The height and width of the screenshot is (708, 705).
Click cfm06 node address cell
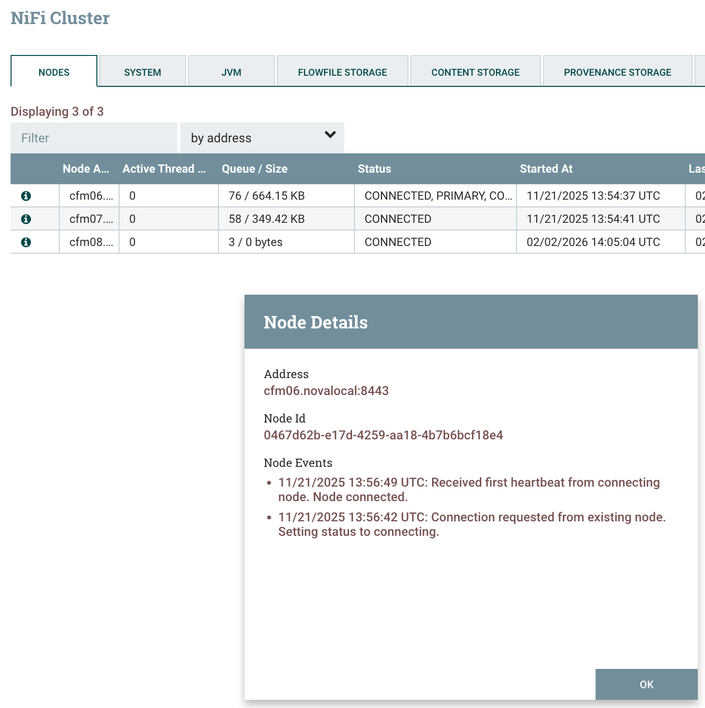89,196
